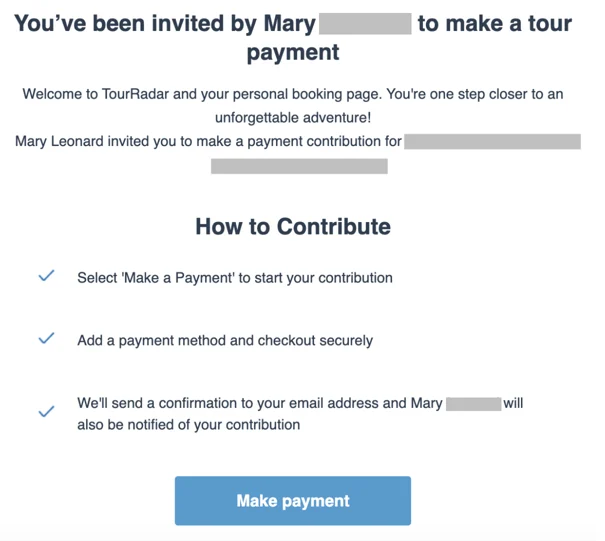
Task: Click checkmark beside 'We'll send a confirmation'
Action: coord(46,411)
